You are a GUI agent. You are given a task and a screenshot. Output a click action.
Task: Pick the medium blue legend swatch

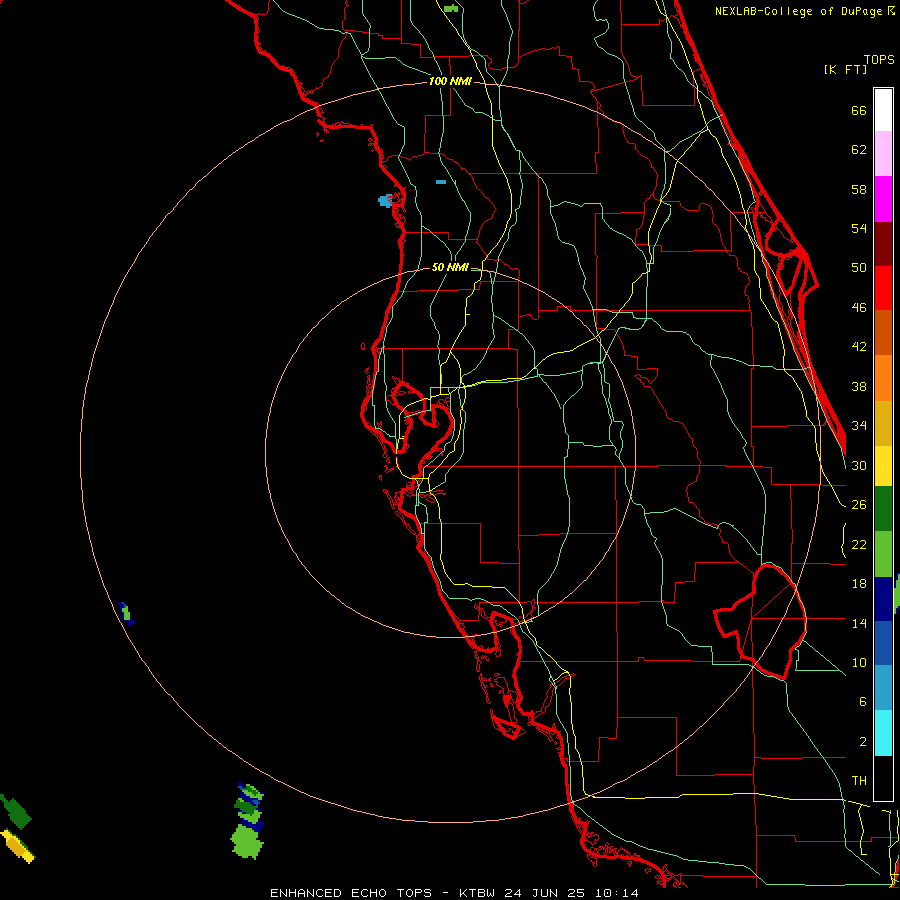[883, 643]
